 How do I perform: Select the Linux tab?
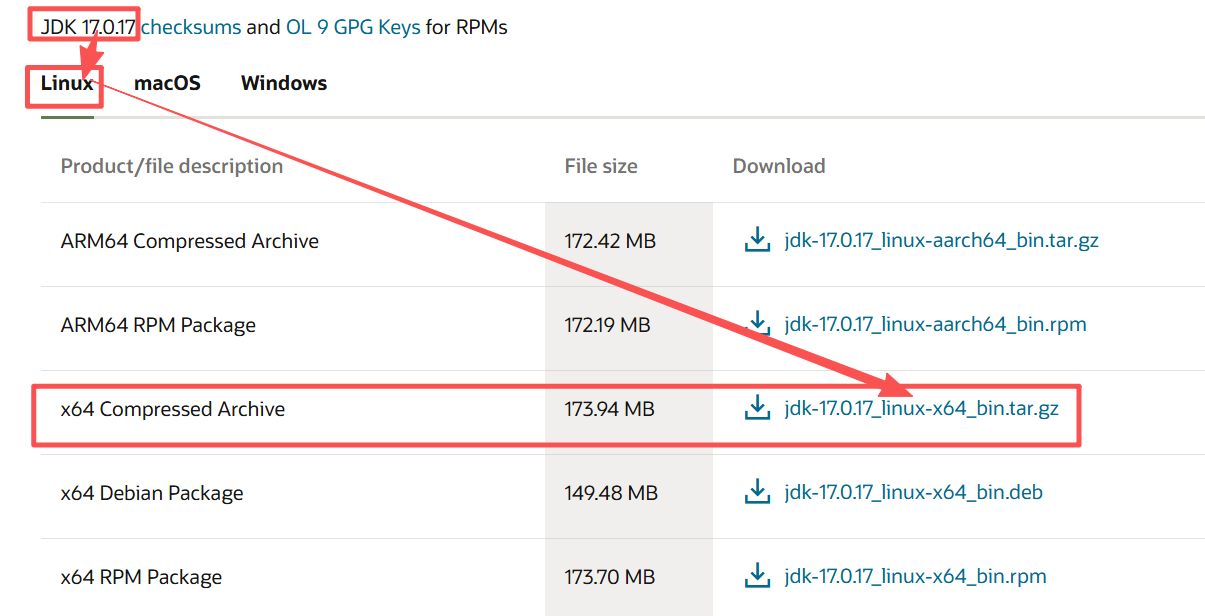pyautogui.click(x=67, y=83)
